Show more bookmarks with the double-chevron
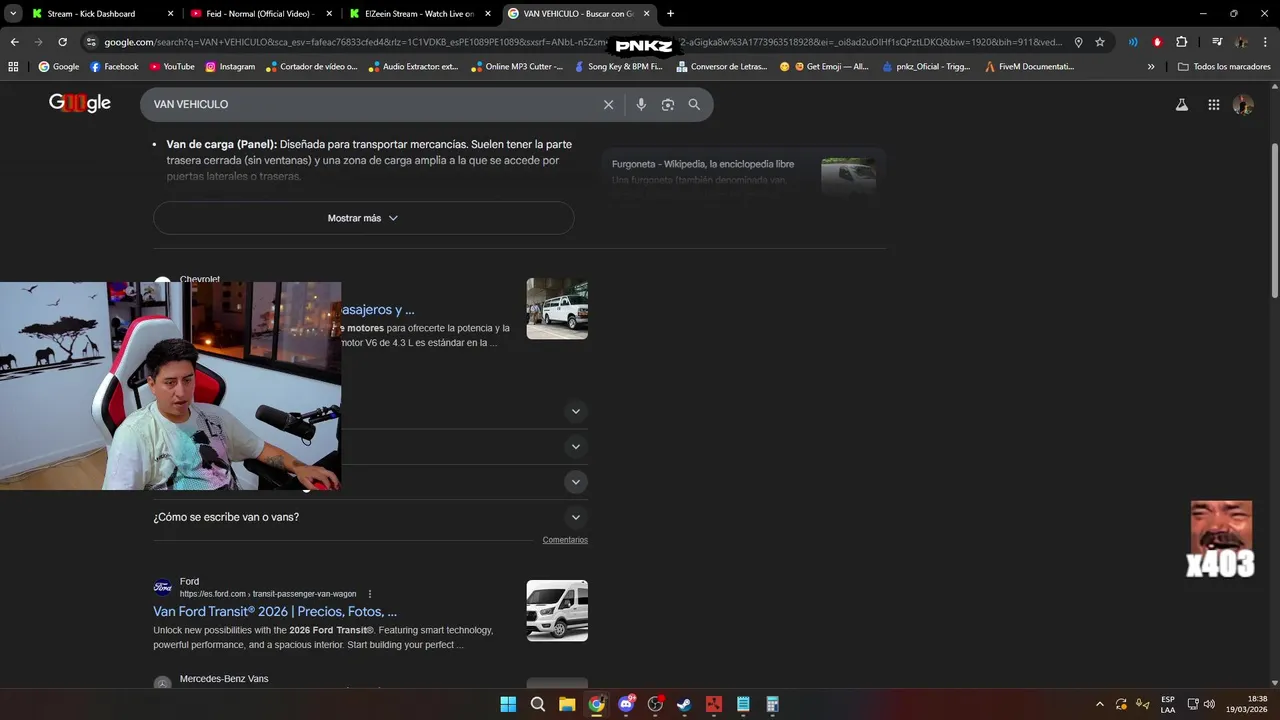The image size is (1280, 720). (1151, 67)
